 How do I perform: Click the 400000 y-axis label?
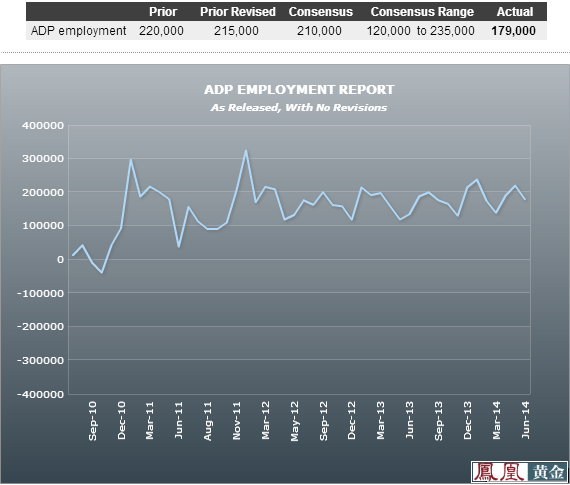(43, 126)
